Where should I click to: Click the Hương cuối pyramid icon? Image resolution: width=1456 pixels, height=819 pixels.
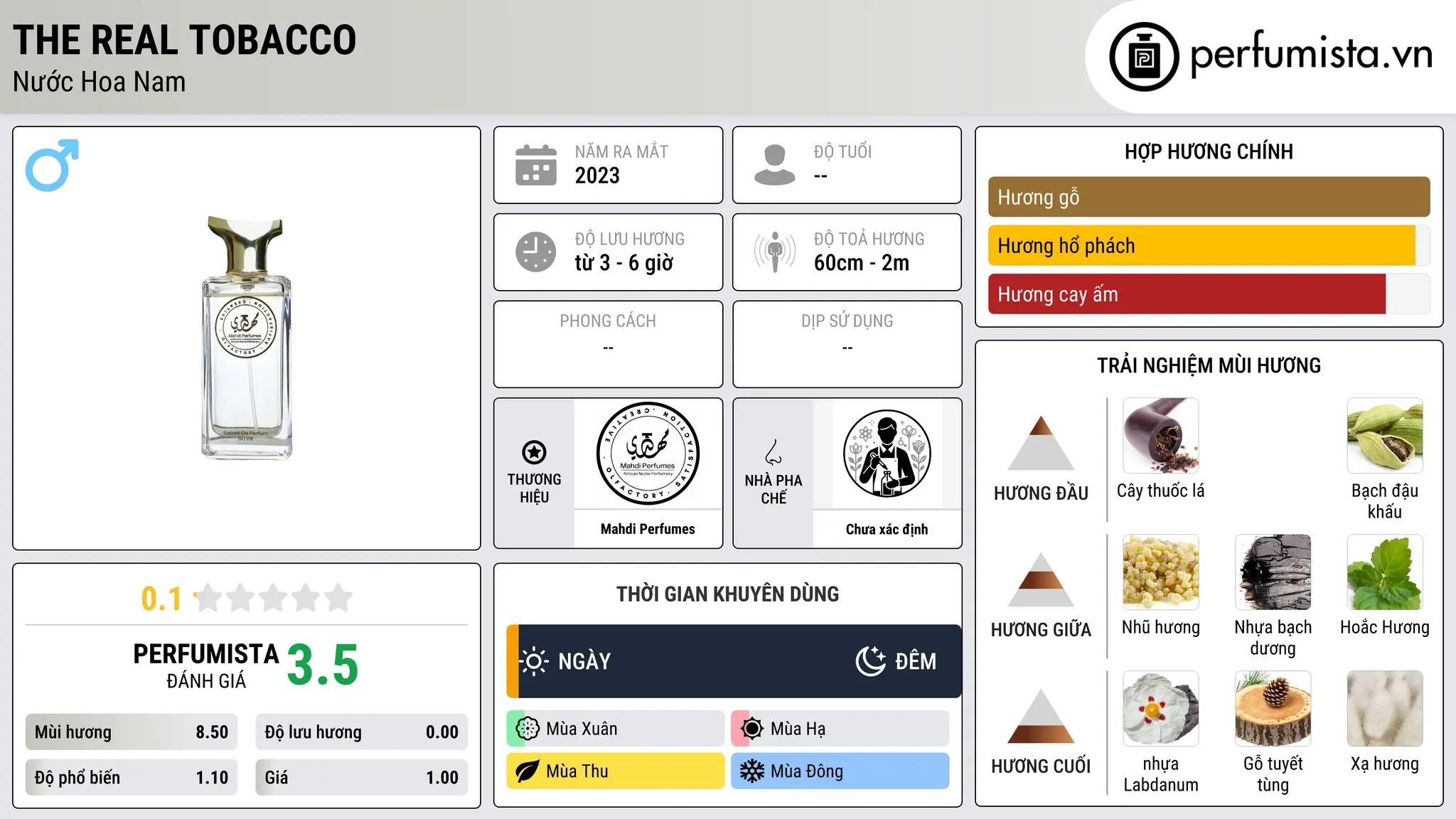(x=1041, y=715)
